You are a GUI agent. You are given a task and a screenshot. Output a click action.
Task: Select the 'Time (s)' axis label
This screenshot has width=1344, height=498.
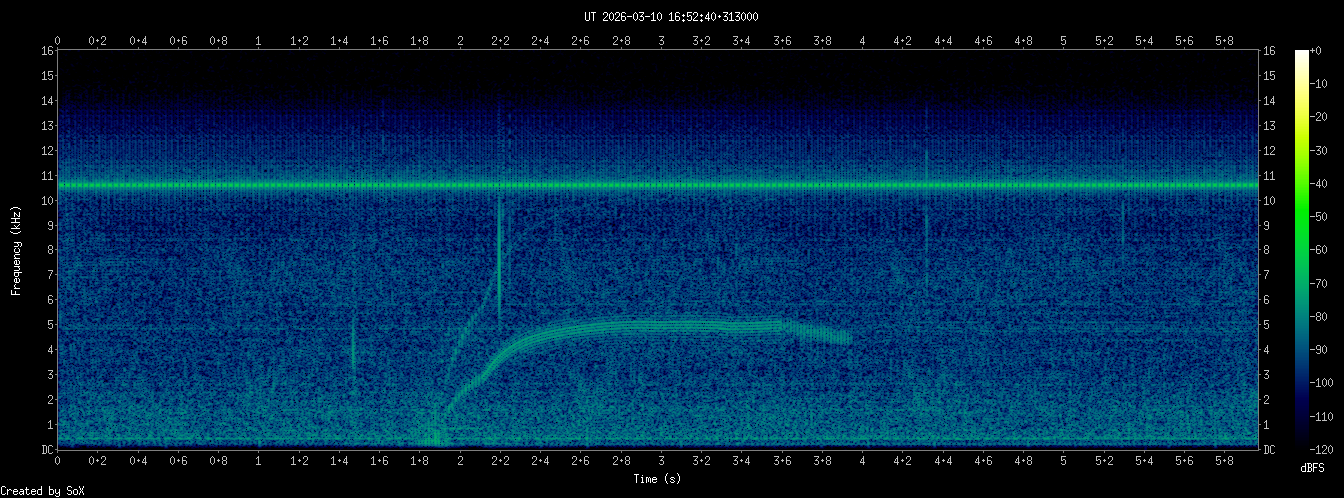pos(657,479)
